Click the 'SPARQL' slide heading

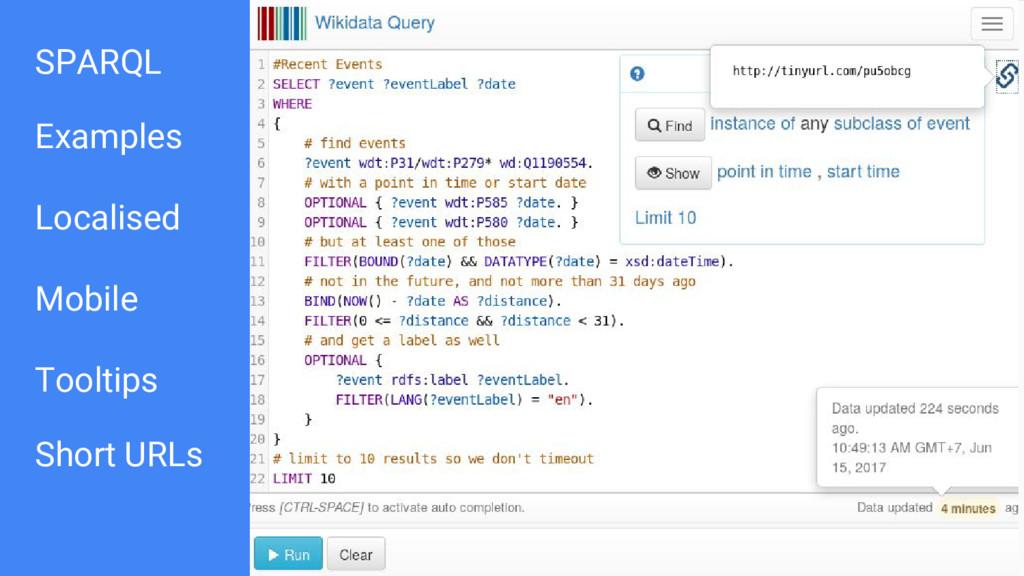click(x=98, y=63)
